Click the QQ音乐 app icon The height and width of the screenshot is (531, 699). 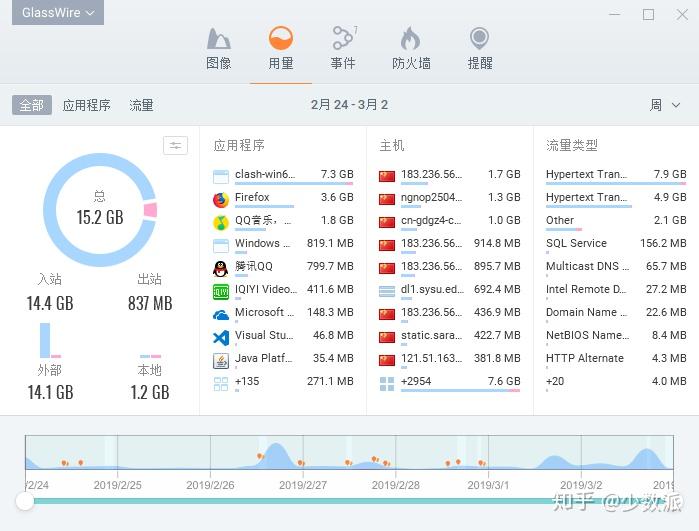click(221, 223)
